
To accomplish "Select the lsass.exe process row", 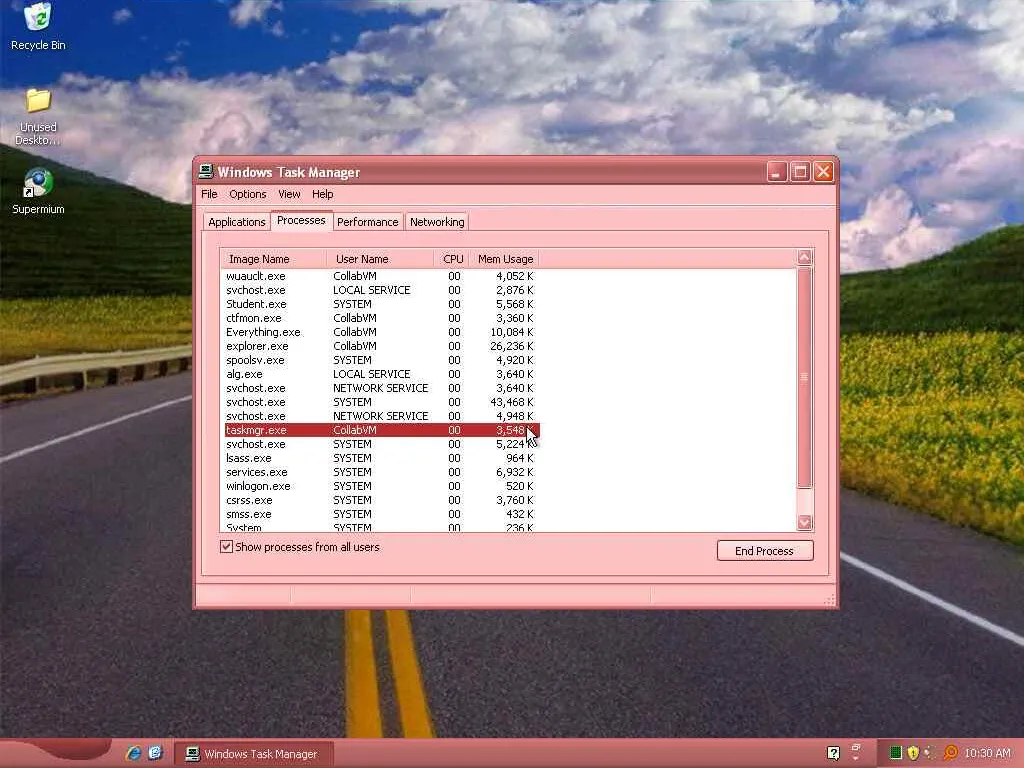I will 381,458.
